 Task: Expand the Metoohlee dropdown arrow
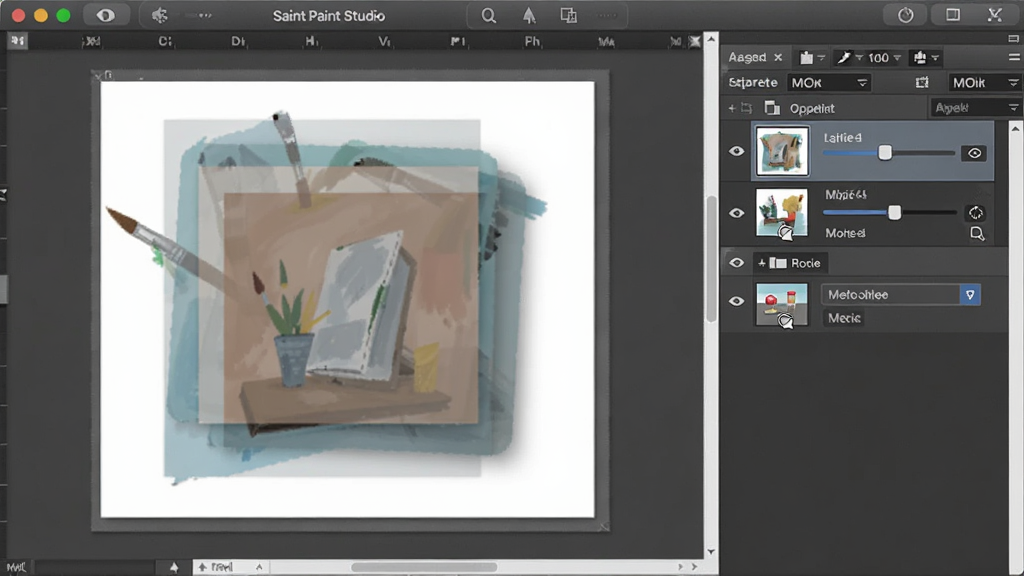(x=970, y=295)
